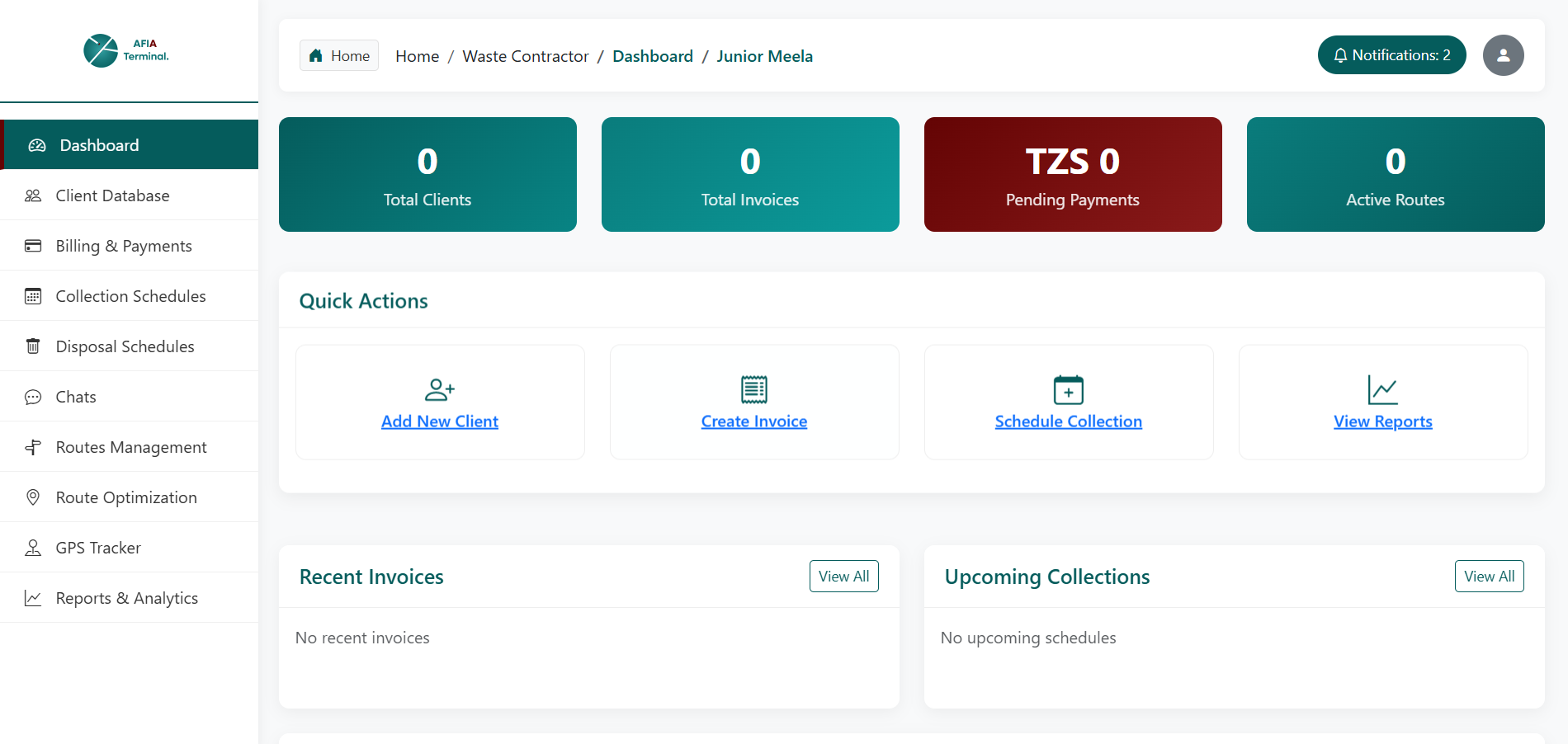The height and width of the screenshot is (744, 1568).
Task: Open Collection Schedules via calendar icon
Action: point(33,295)
